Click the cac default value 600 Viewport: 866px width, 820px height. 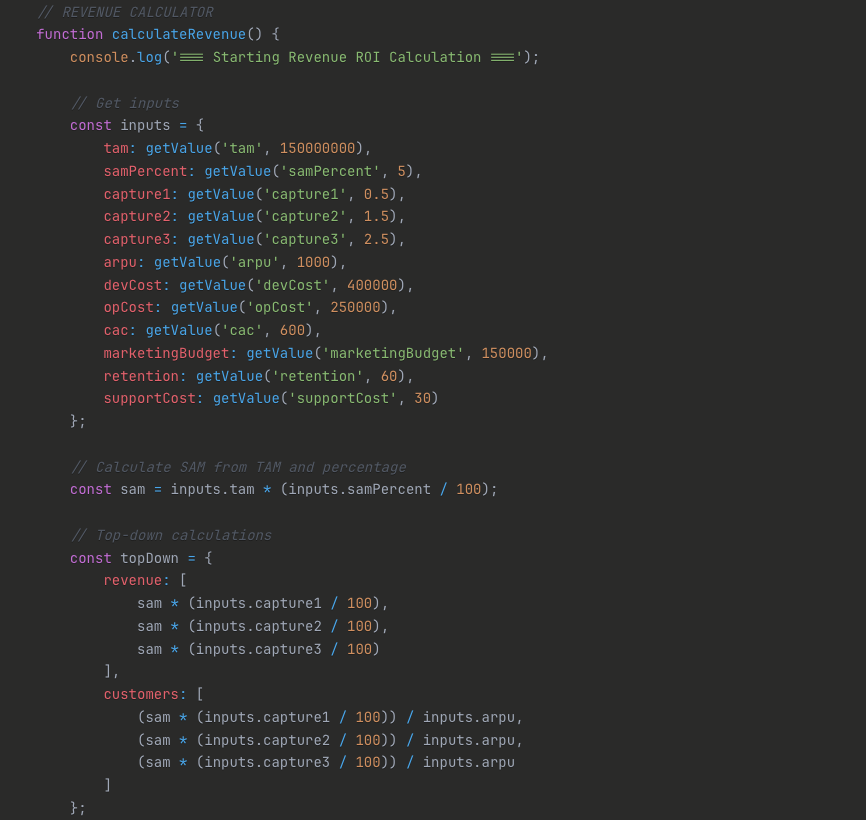coord(293,331)
